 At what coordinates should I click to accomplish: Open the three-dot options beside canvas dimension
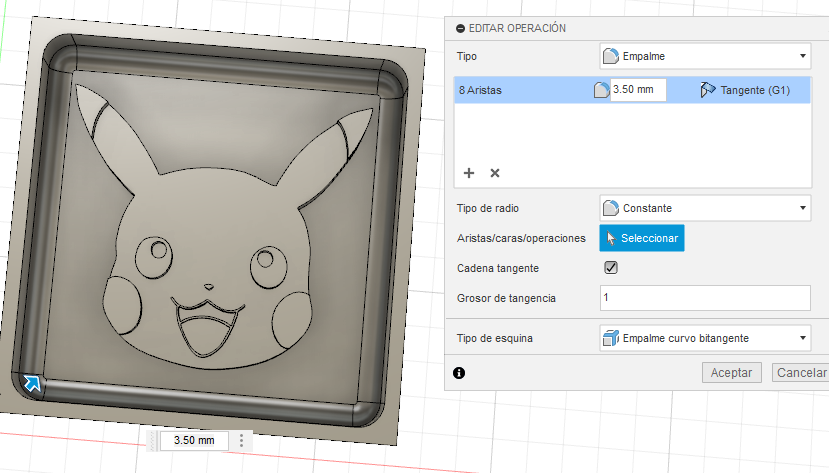point(242,440)
